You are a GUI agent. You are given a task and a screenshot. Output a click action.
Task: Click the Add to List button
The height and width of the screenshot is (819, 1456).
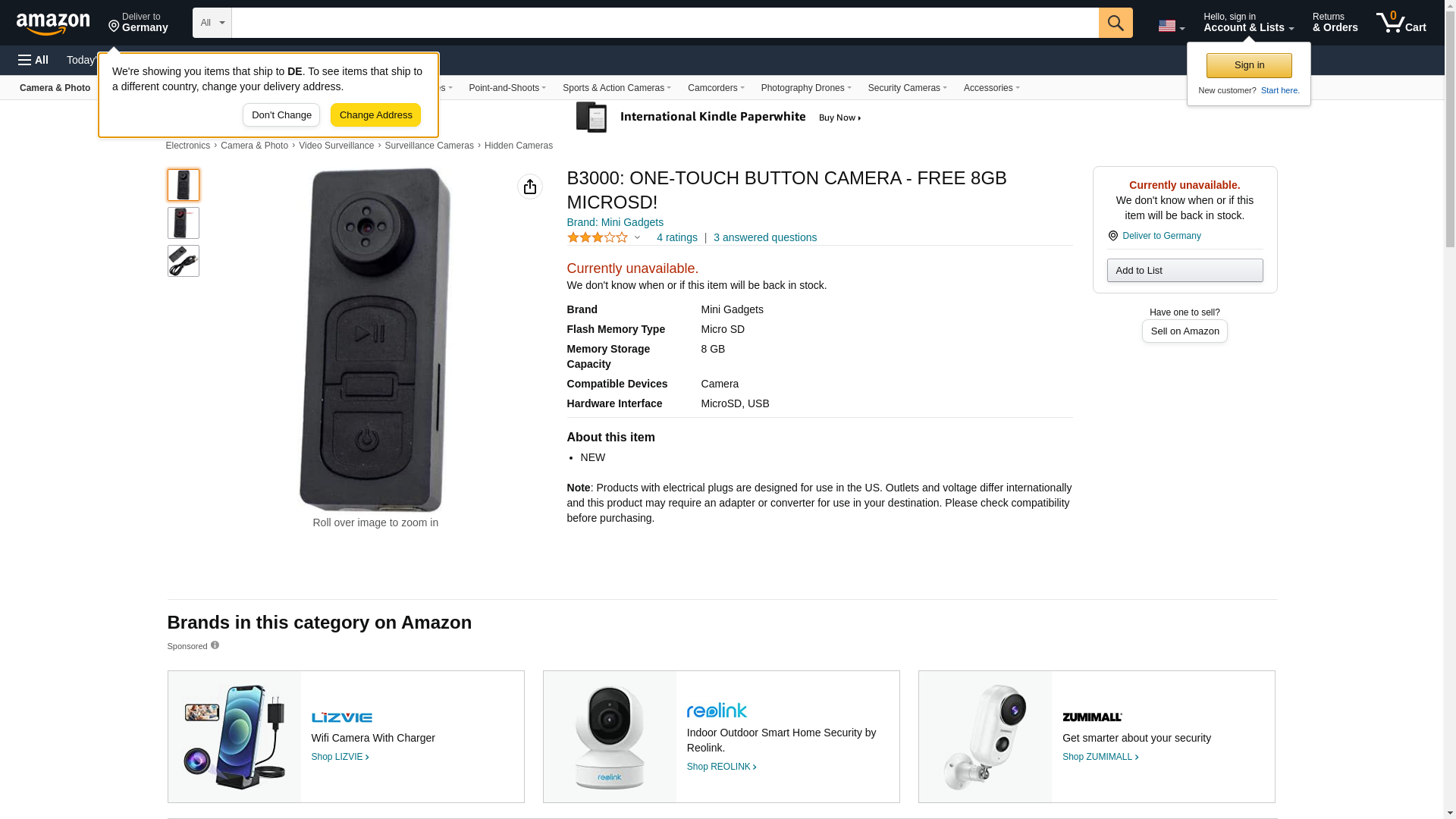pyautogui.click(x=1184, y=271)
